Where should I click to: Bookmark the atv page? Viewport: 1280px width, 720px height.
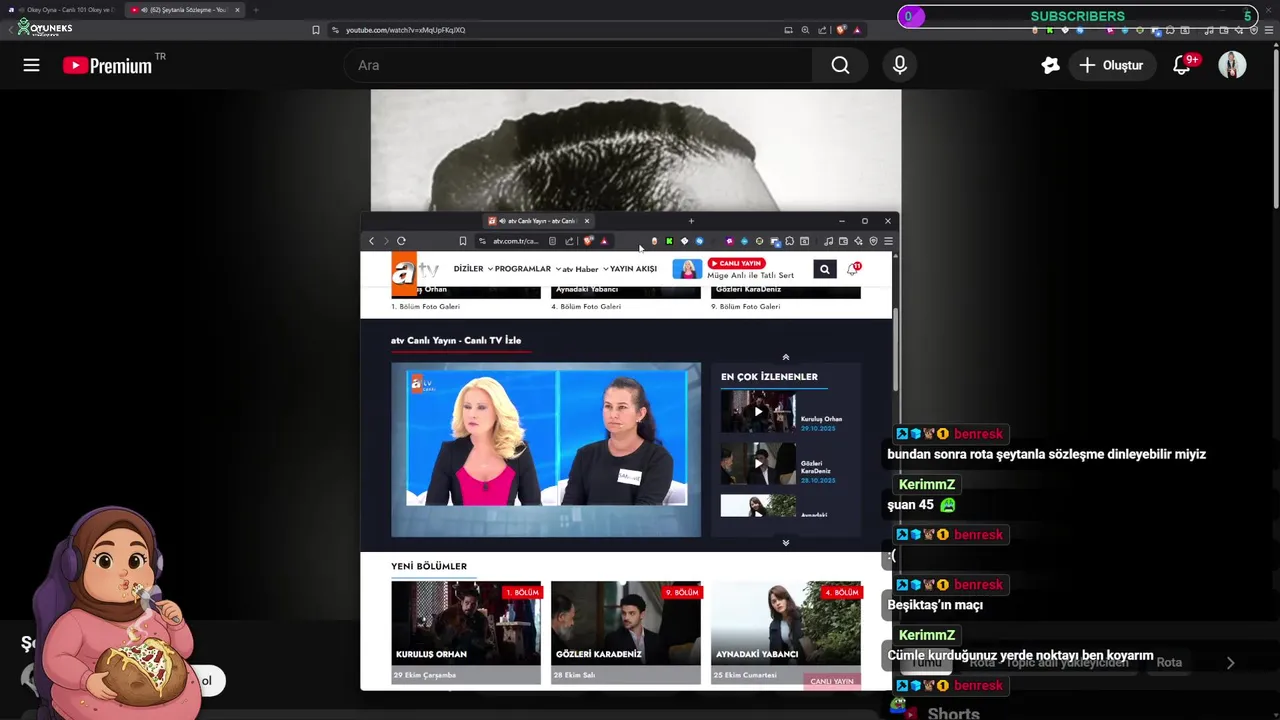point(462,241)
